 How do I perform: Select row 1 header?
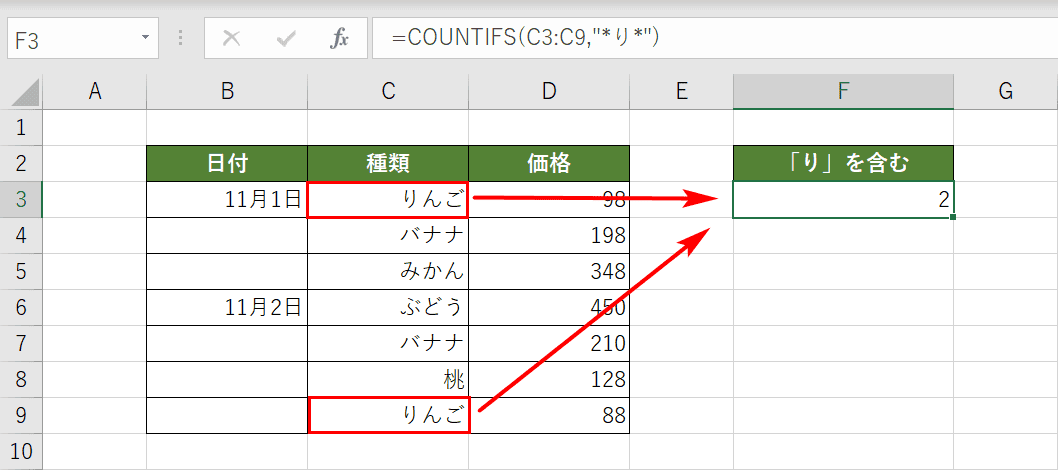[x=21, y=127]
